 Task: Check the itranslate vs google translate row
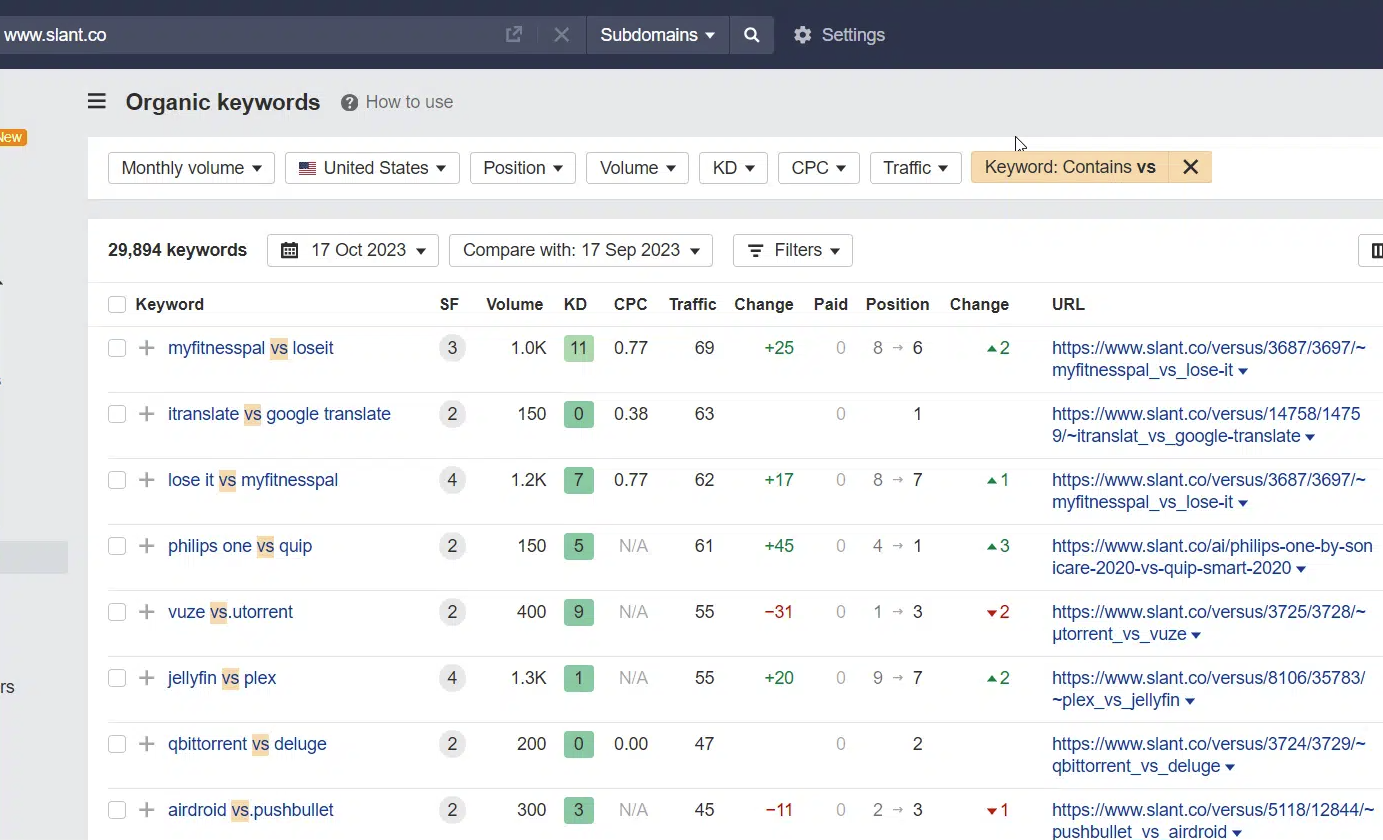coord(117,414)
